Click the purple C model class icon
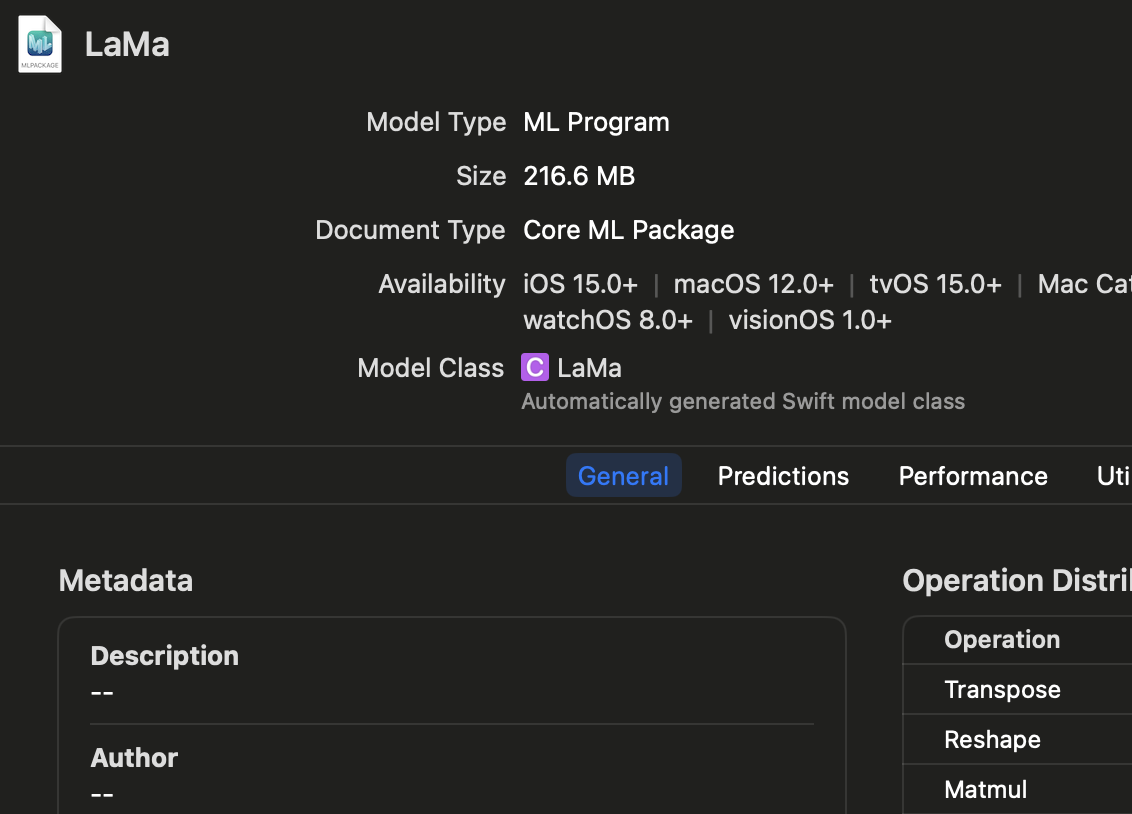The height and width of the screenshot is (814, 1132). [x=535, y=368]
